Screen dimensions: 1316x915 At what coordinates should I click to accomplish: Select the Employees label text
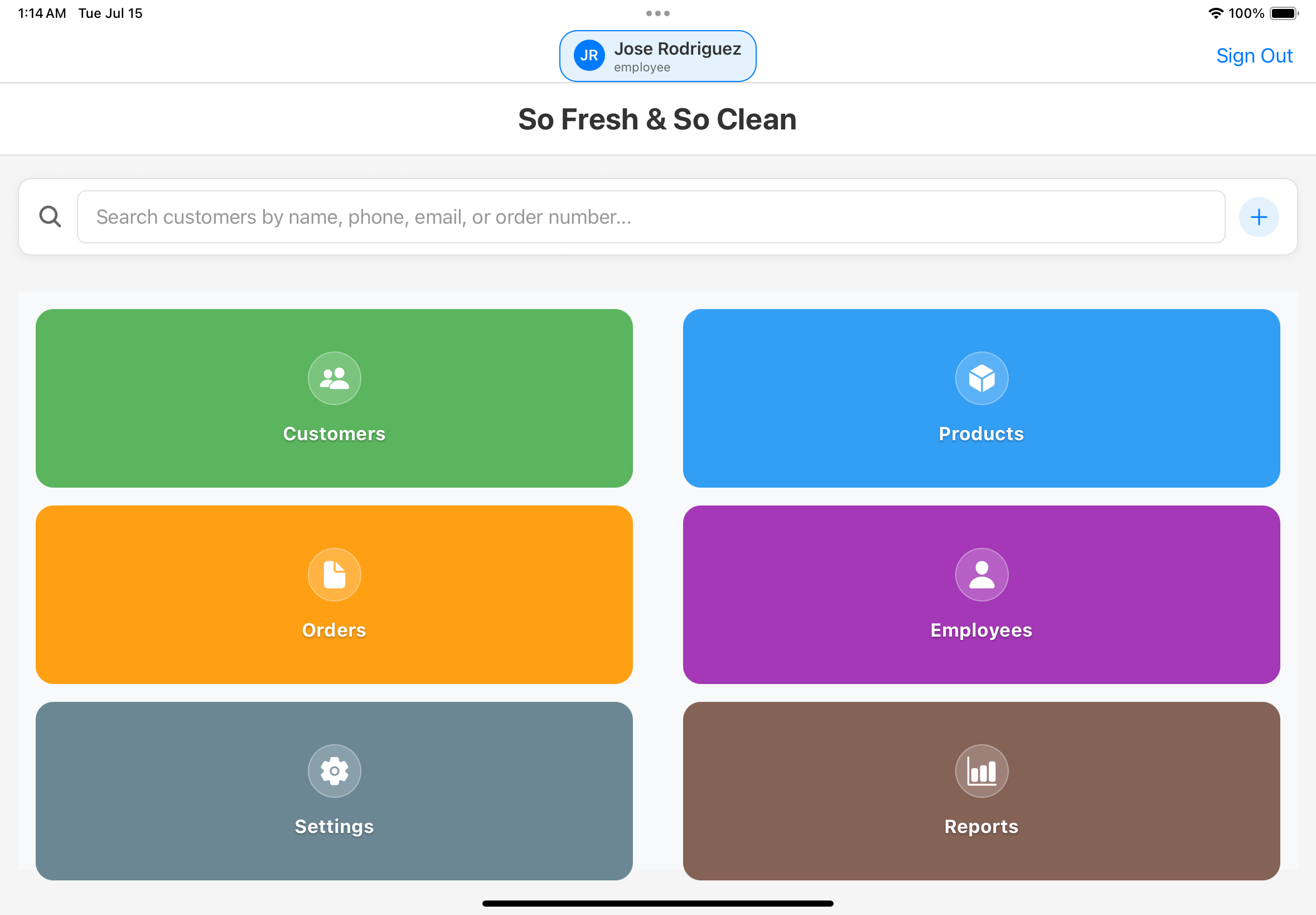(981, 630)
